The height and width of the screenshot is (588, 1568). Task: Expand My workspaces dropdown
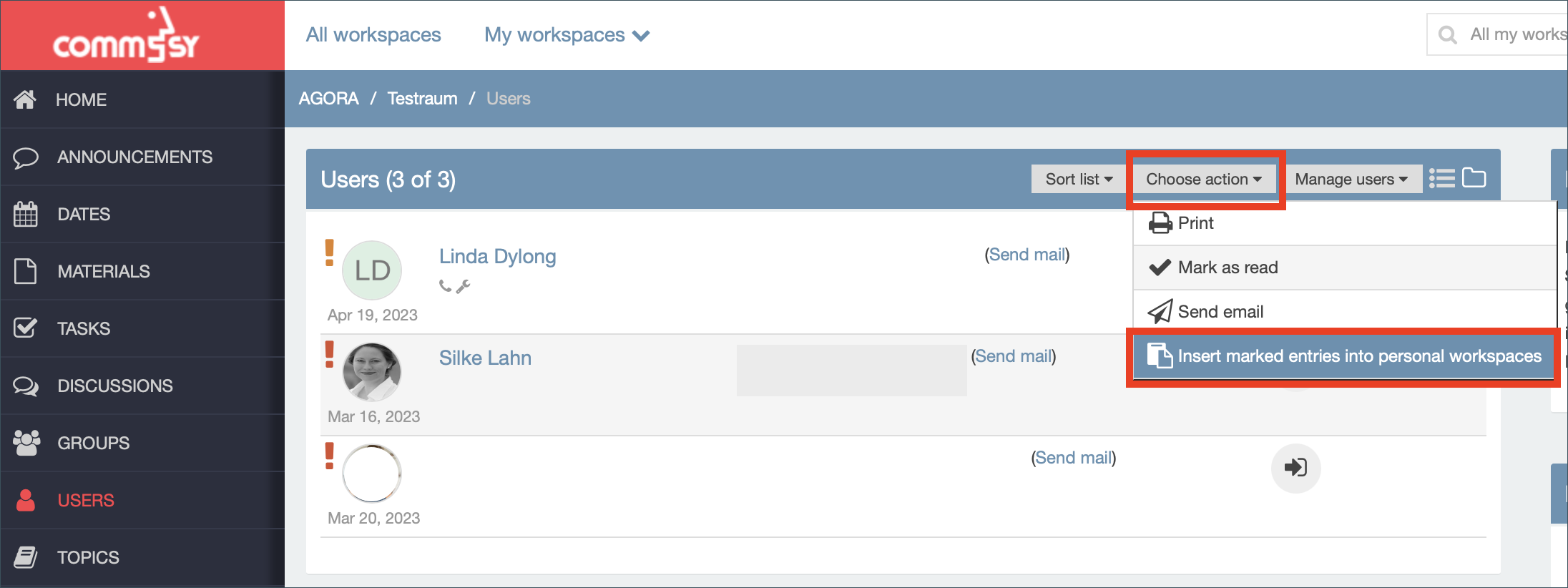click(567, 34)
